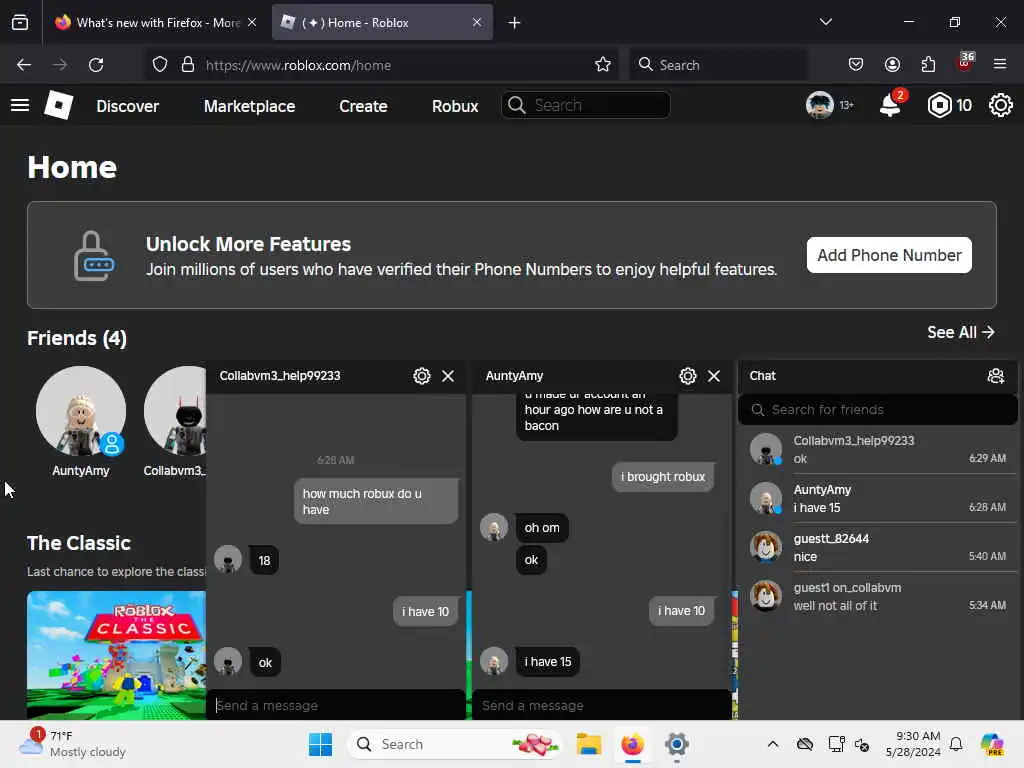Open the Firefox View icon
This screenshot has height=768, width=1024.
coord(20,23)
